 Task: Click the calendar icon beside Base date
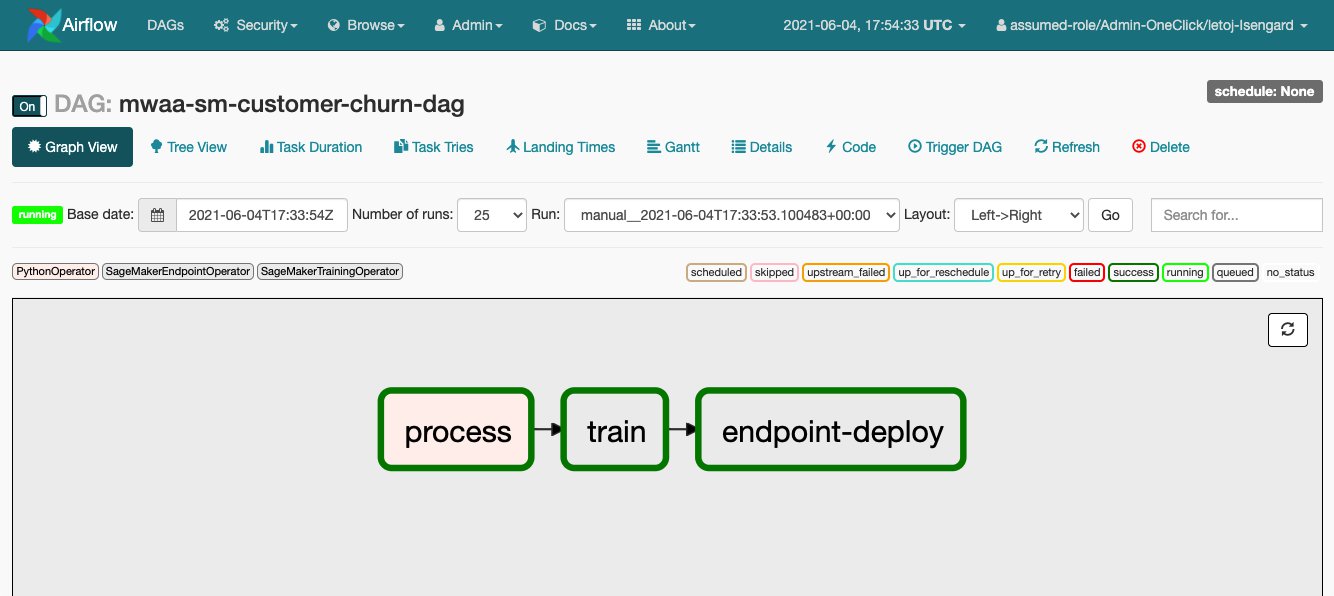click(157, 215)
